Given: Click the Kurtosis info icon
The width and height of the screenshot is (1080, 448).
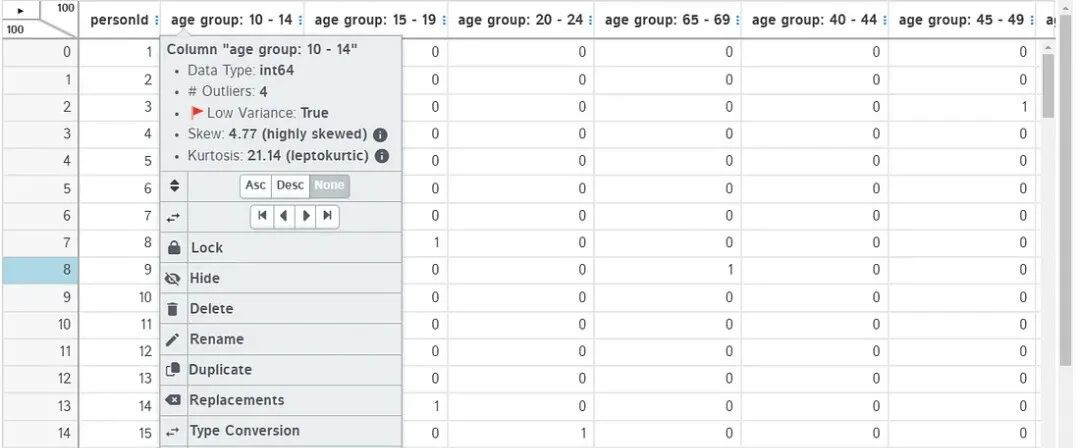Looking at the screenshot, I should pyautogui.click(x=382, y=156).
